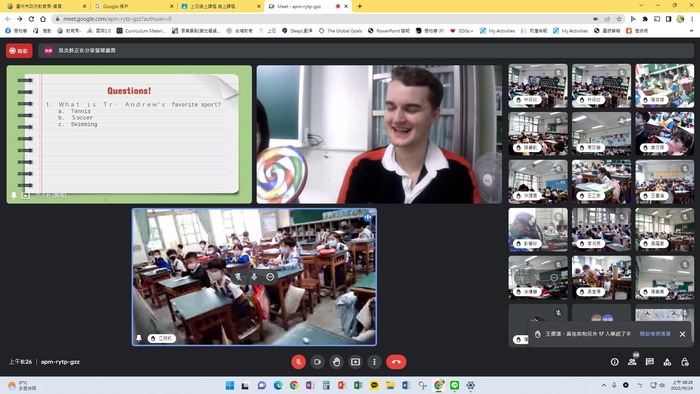The image size is (700, 394).
Task: Open the Chrome three-dot menu
Action: click(x=692, y=19)
